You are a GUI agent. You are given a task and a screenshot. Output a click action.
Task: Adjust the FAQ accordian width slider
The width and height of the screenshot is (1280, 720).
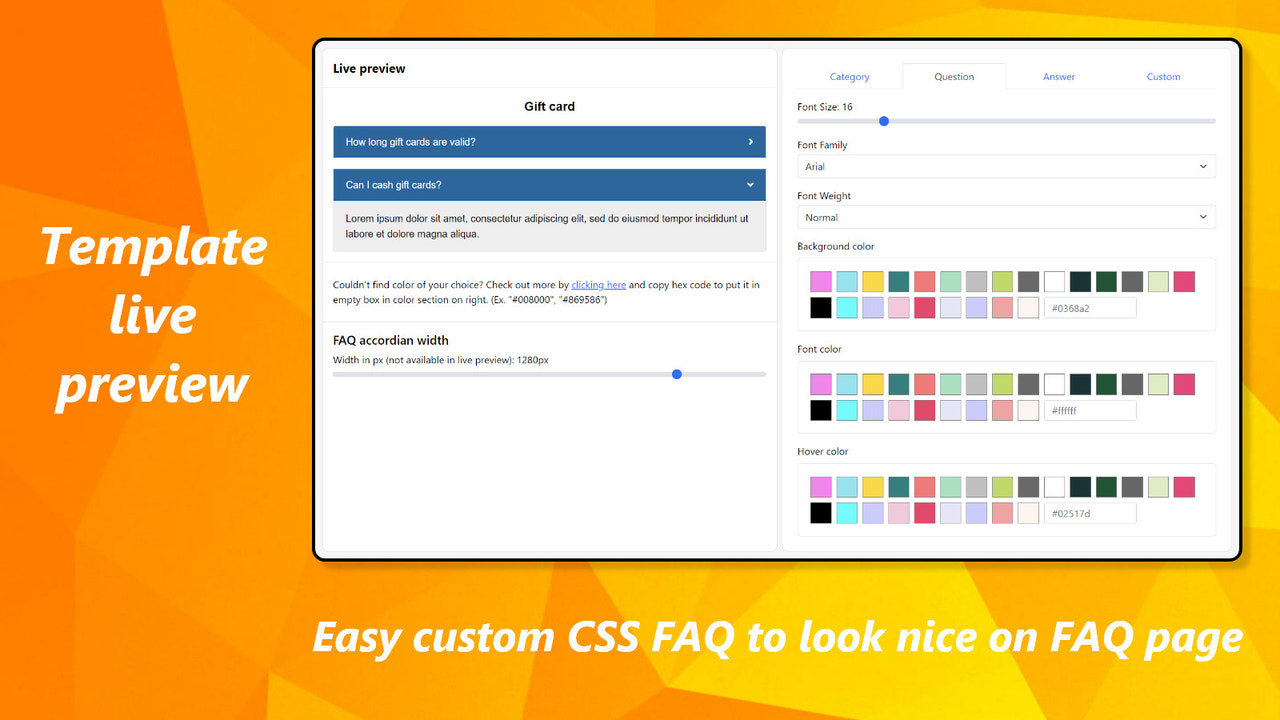[x=676, y=374]
